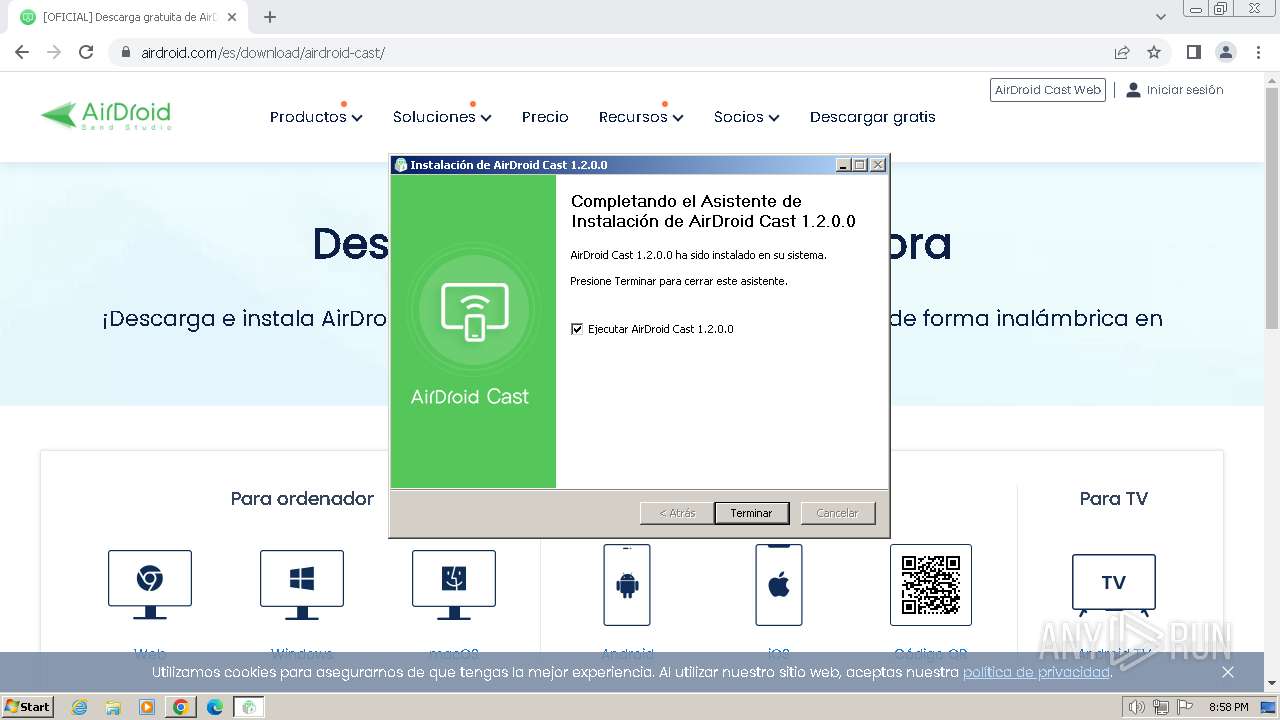Open the Windows Start menu
The image size is (1280, 720).
coord(28,707)
